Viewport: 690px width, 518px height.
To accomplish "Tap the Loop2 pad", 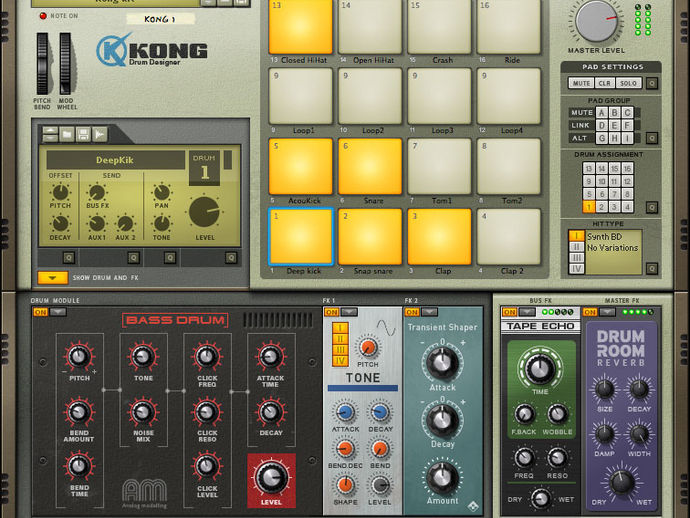I will tap(370, 96).
